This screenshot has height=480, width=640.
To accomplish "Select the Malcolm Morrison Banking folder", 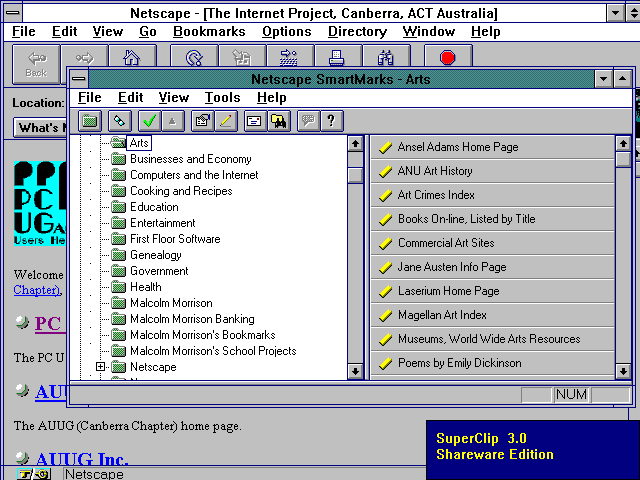I will tap(192, 319).
